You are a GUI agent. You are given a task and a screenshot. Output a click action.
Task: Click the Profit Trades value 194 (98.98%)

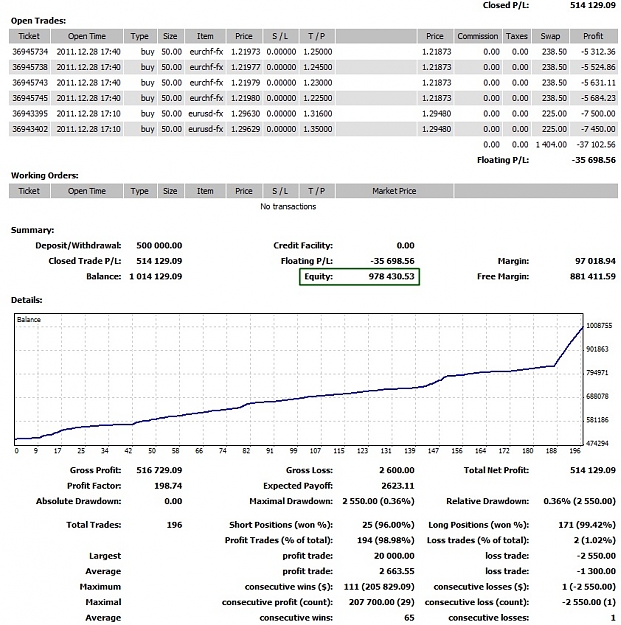385,540
